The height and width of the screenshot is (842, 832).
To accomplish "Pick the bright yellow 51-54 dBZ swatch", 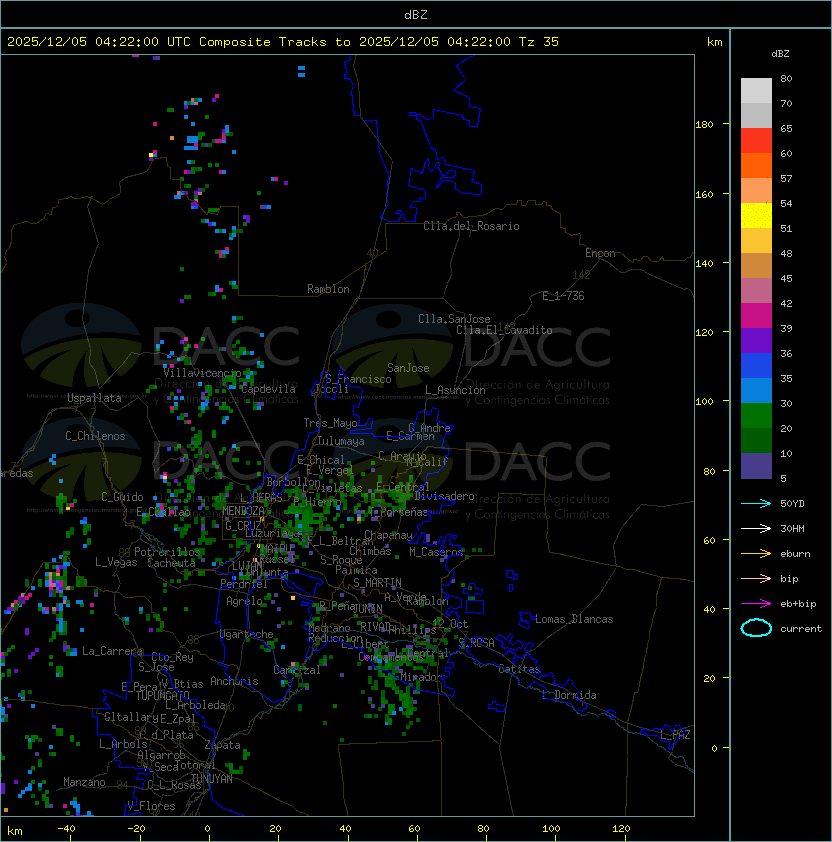I will pos(756,216).
